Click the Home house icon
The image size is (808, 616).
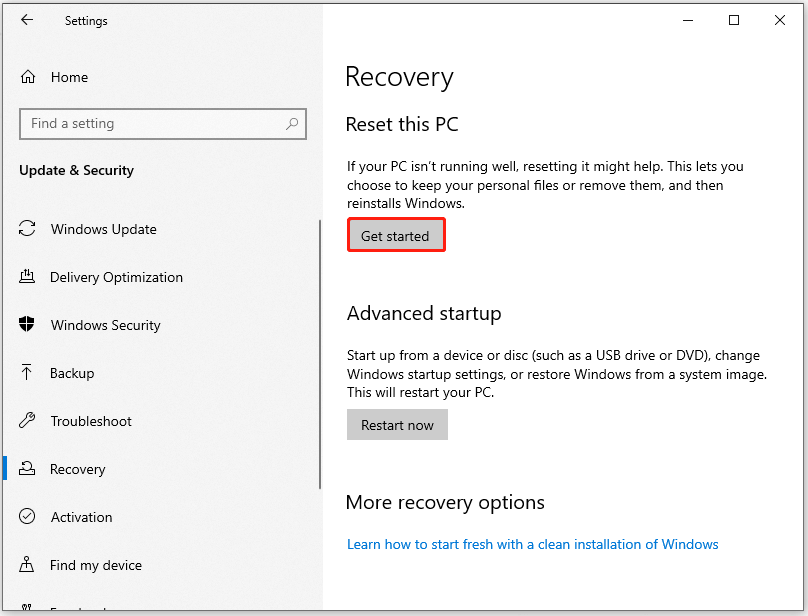point(28,77)
